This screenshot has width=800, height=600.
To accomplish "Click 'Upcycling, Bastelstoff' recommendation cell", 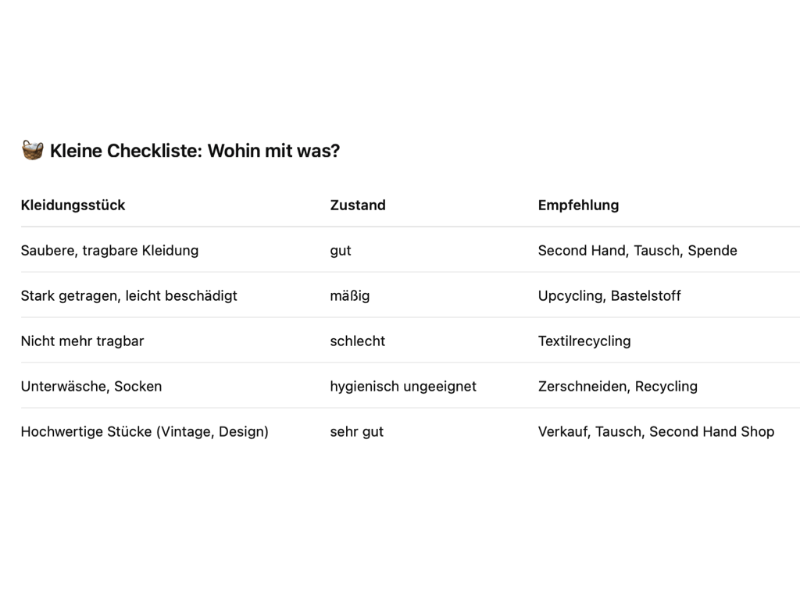I will (x=609, y=296).
